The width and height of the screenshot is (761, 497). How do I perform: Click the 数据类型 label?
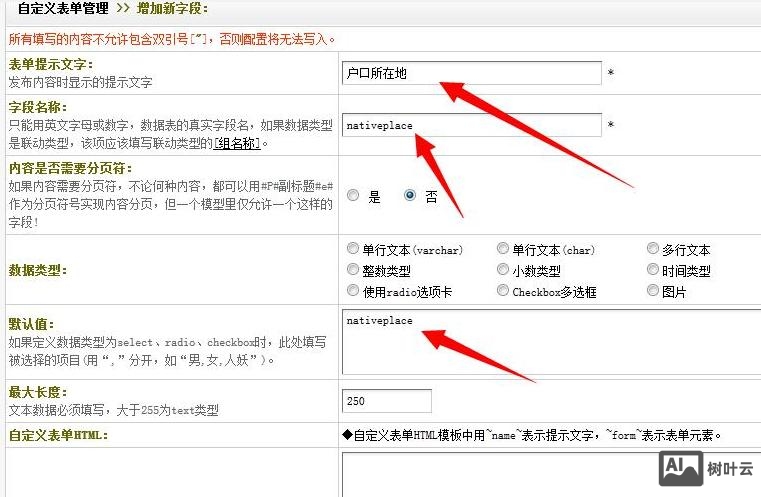[38, 270]
